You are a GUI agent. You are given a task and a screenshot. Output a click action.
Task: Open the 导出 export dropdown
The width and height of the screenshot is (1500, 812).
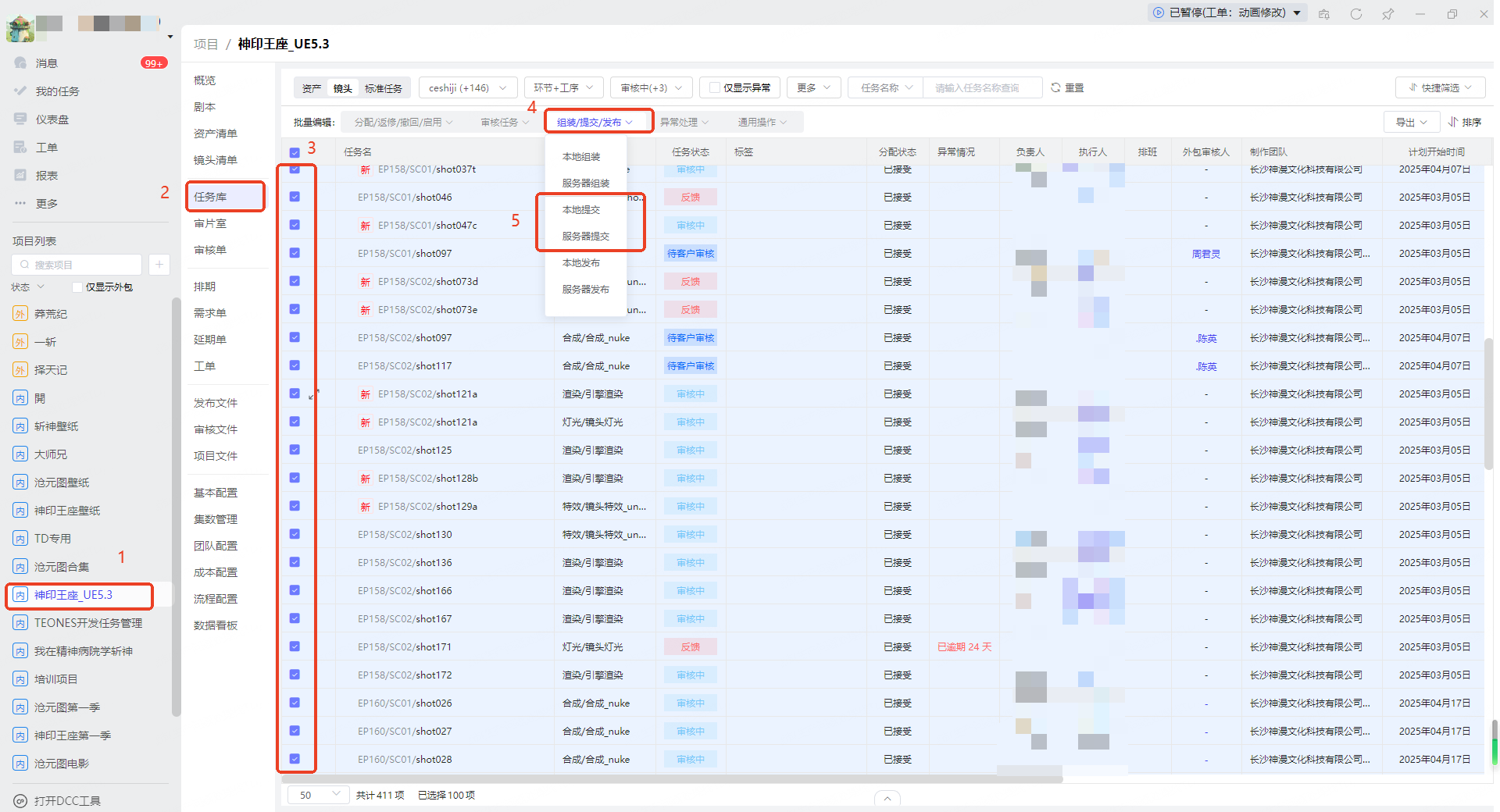click(1411, 123)
